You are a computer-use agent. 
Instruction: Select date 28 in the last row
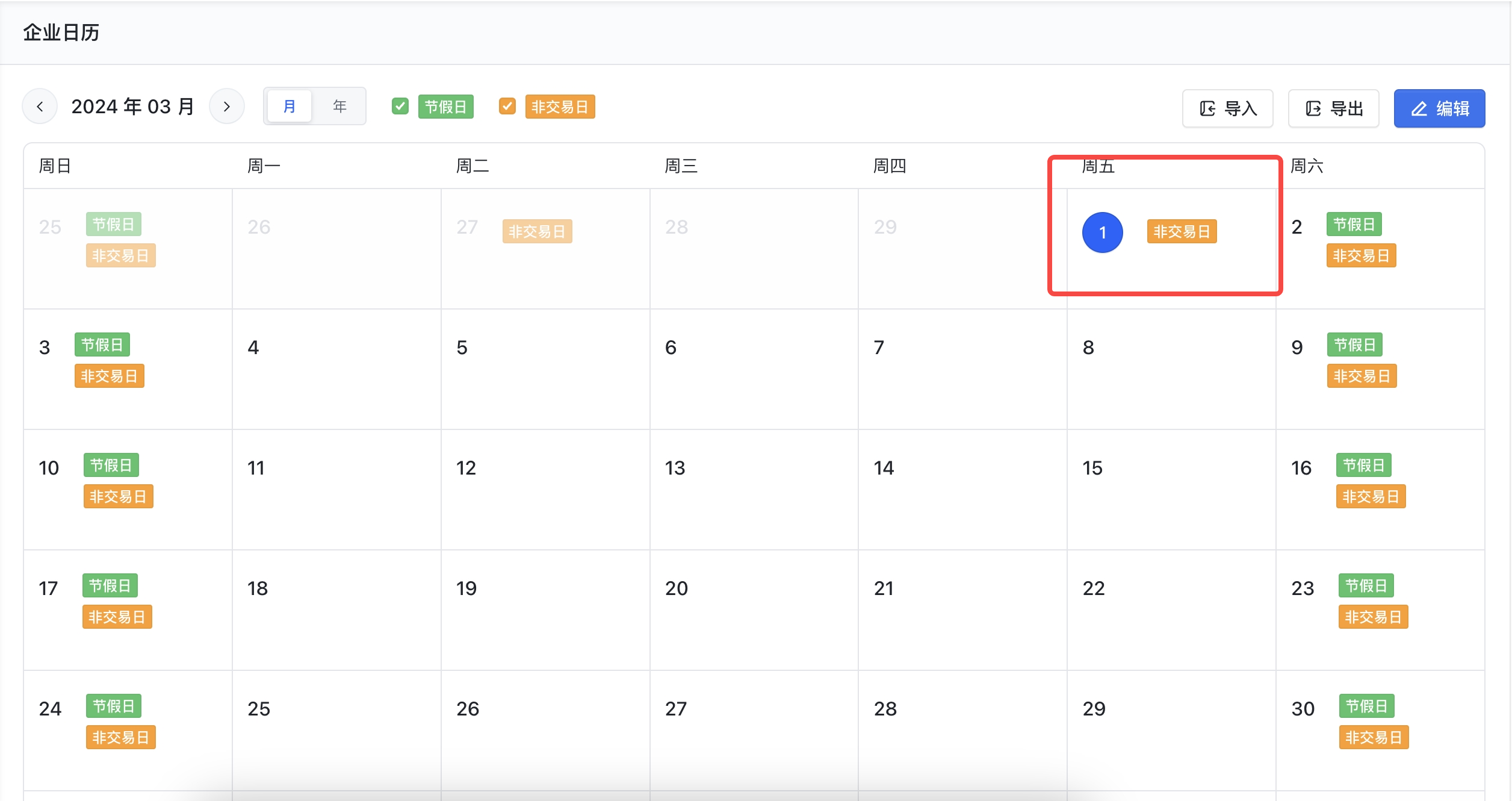(885, 709)
